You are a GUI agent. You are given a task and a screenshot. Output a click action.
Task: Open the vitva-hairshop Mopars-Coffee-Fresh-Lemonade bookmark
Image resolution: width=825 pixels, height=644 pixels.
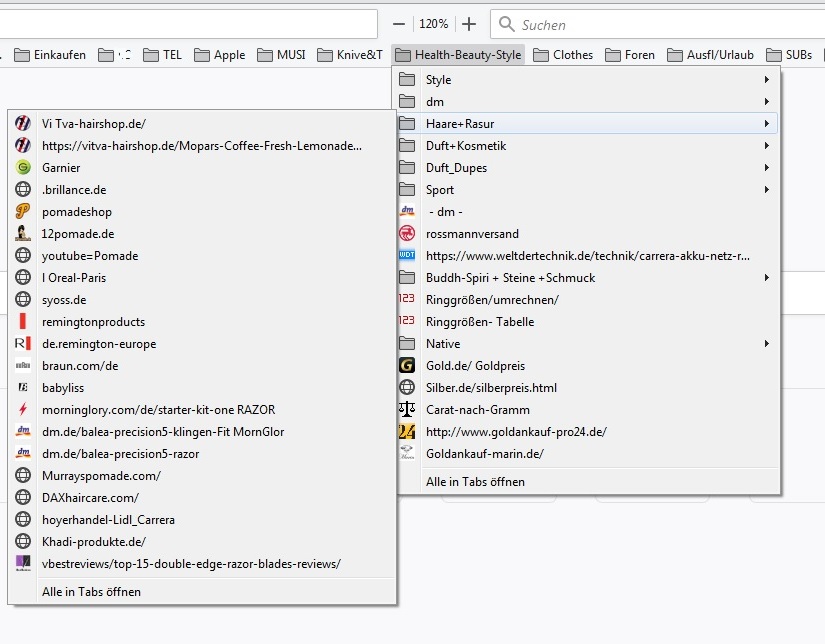click(202, 146)
